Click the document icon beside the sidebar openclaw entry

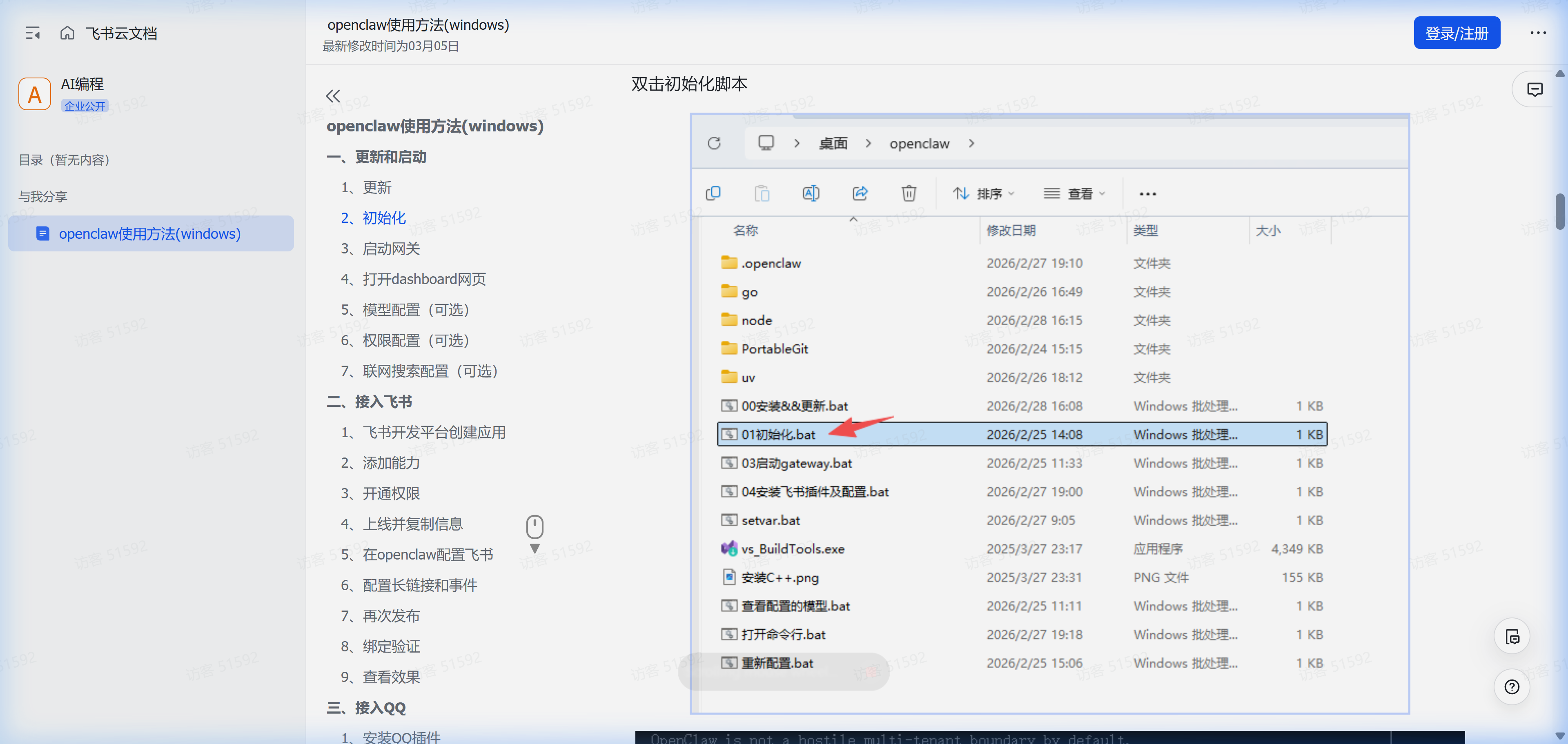pos(42,233)
